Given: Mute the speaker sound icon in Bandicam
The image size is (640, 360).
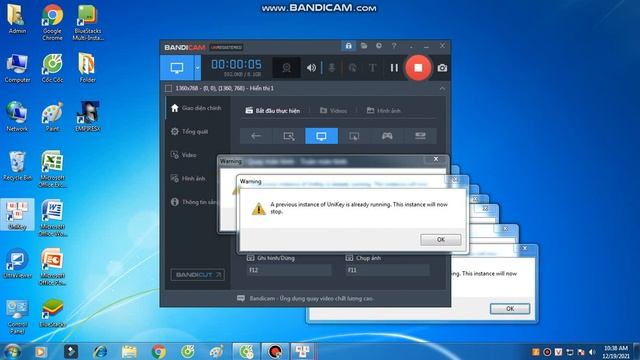Looking at the screenshot, I should (311, 68).
